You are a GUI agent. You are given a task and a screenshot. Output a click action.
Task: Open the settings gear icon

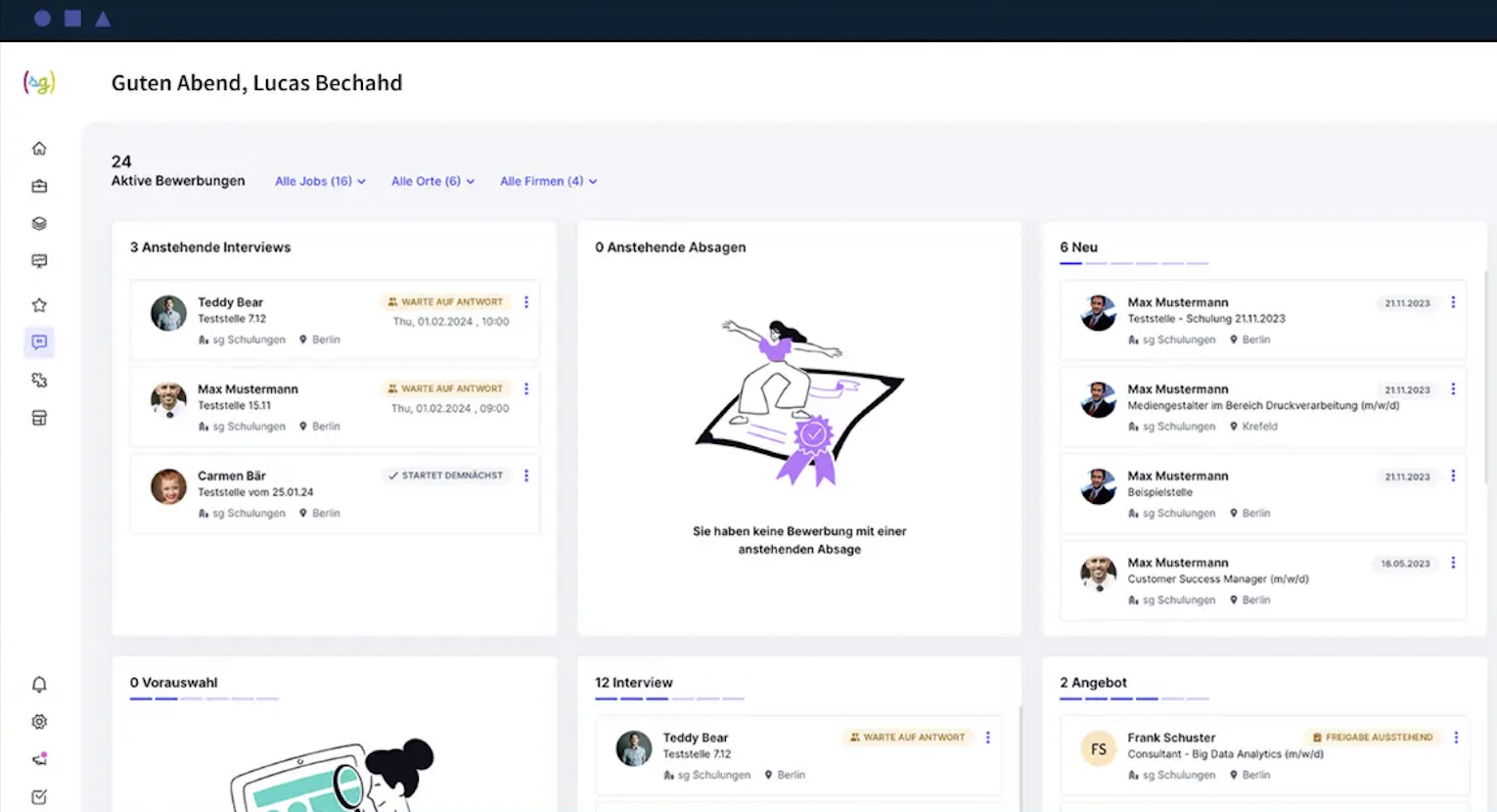39,722
